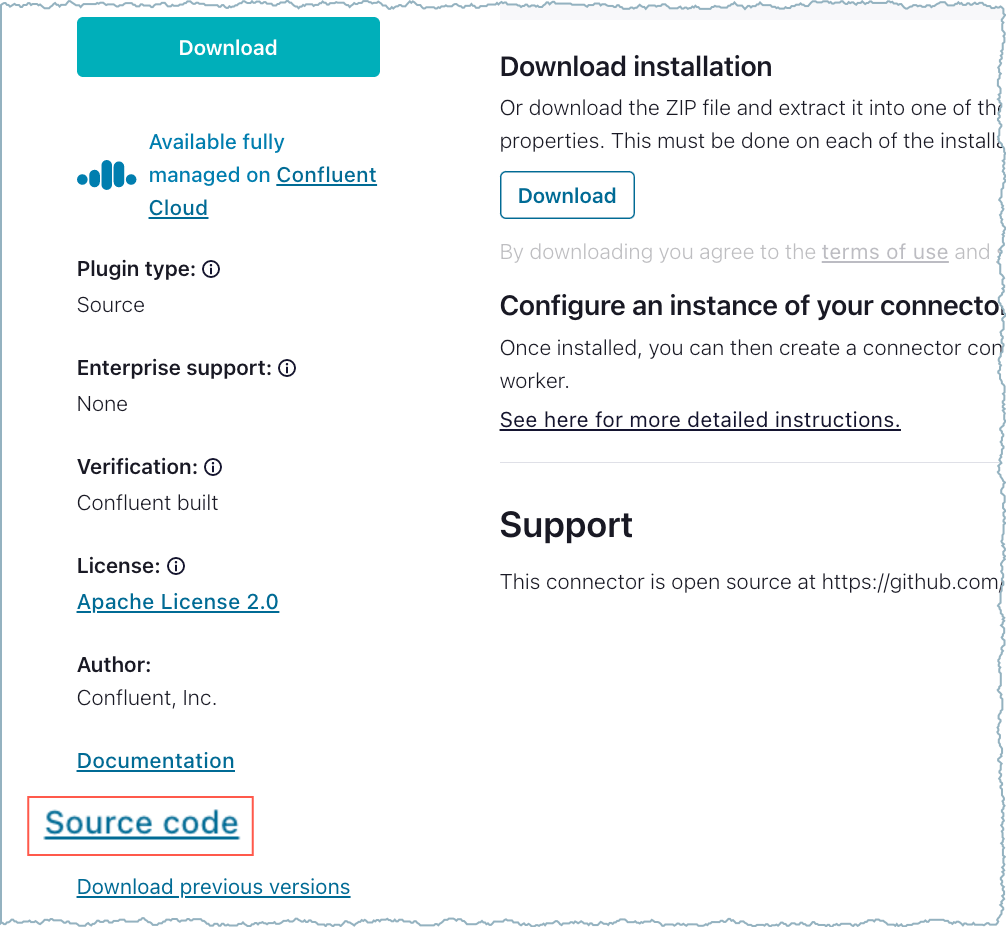Open the Apache License 2.0 page
The image size is (1006, 927).
click(x=177, y=602)
